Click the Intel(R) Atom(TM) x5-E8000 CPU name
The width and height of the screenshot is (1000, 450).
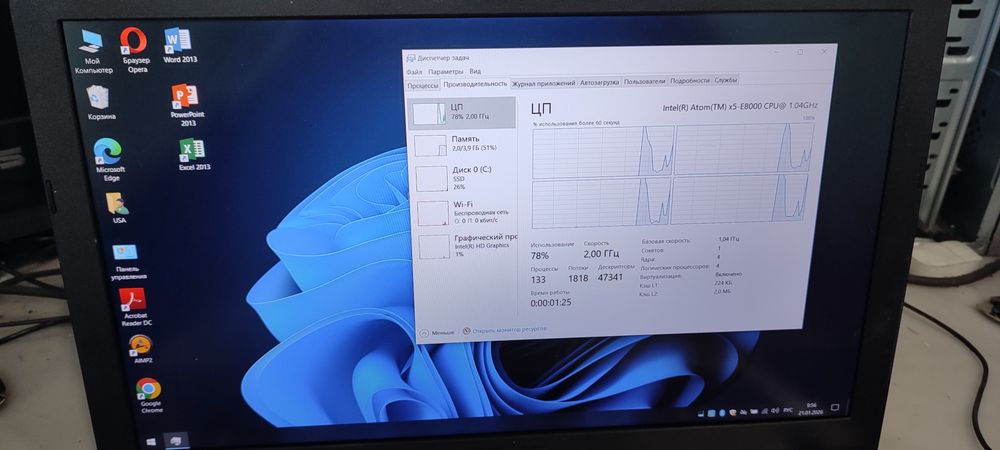point(740,106)
